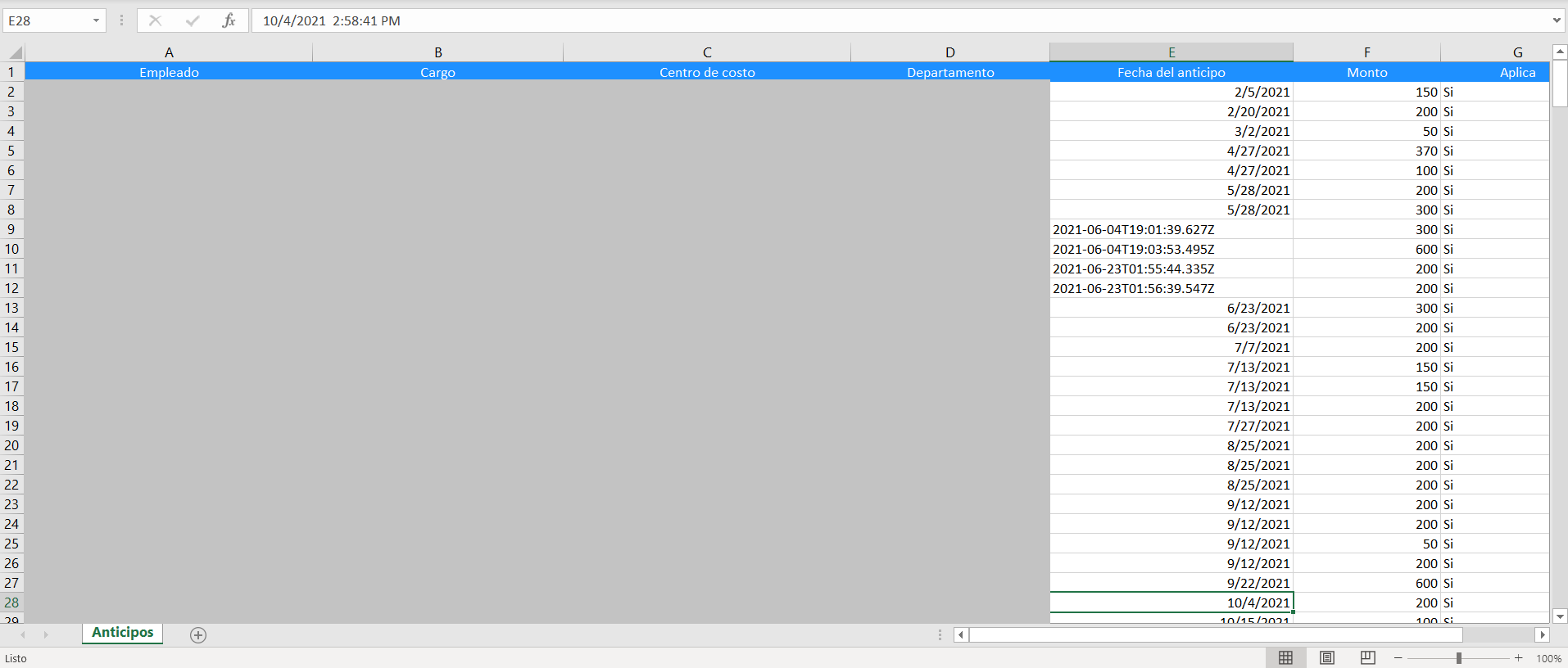Click the Enter checkmark formula bar icon
The width and height of the screenshot is (1568, 668).
pyautogui.click(x=193, y=20)
